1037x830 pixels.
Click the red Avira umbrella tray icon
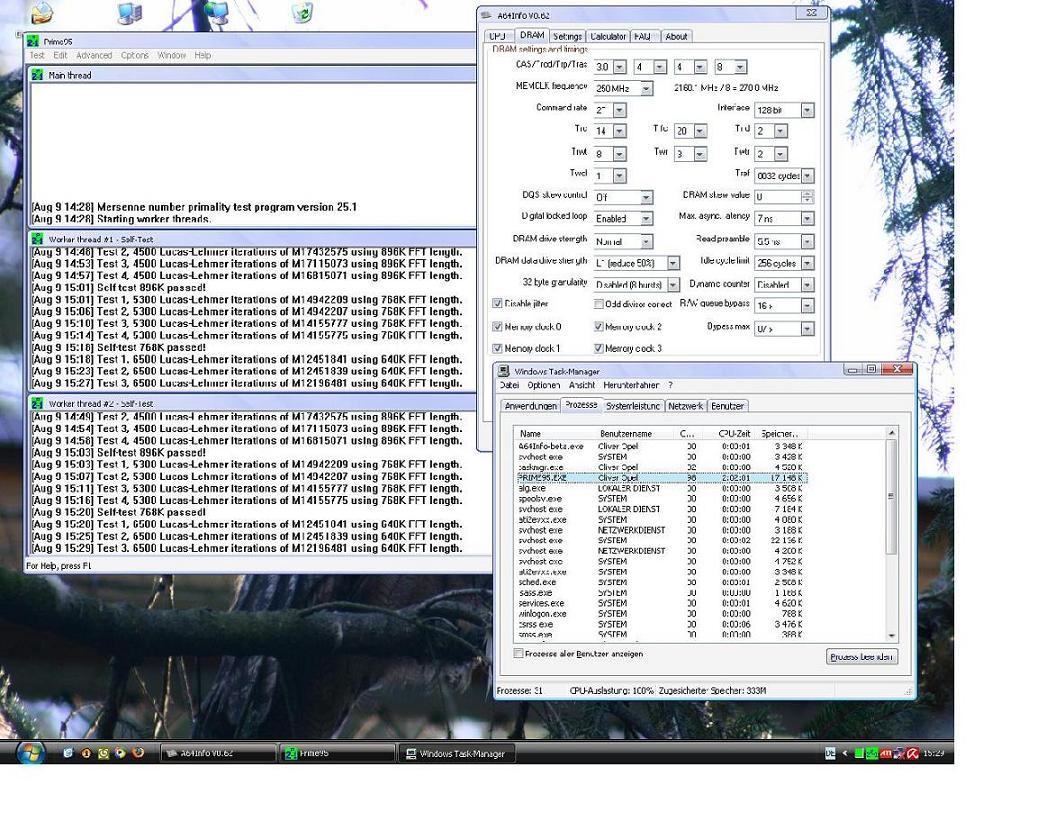pos(913,753)
